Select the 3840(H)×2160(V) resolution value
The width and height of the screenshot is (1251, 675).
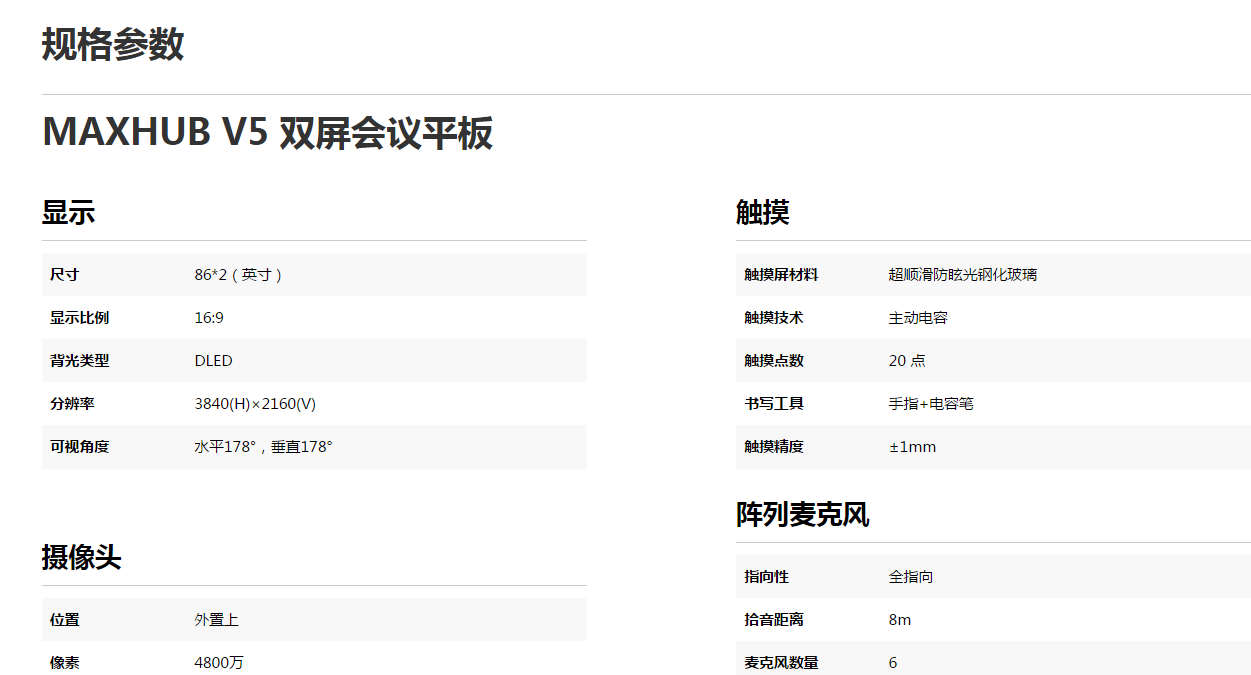(x=255, y=404)
